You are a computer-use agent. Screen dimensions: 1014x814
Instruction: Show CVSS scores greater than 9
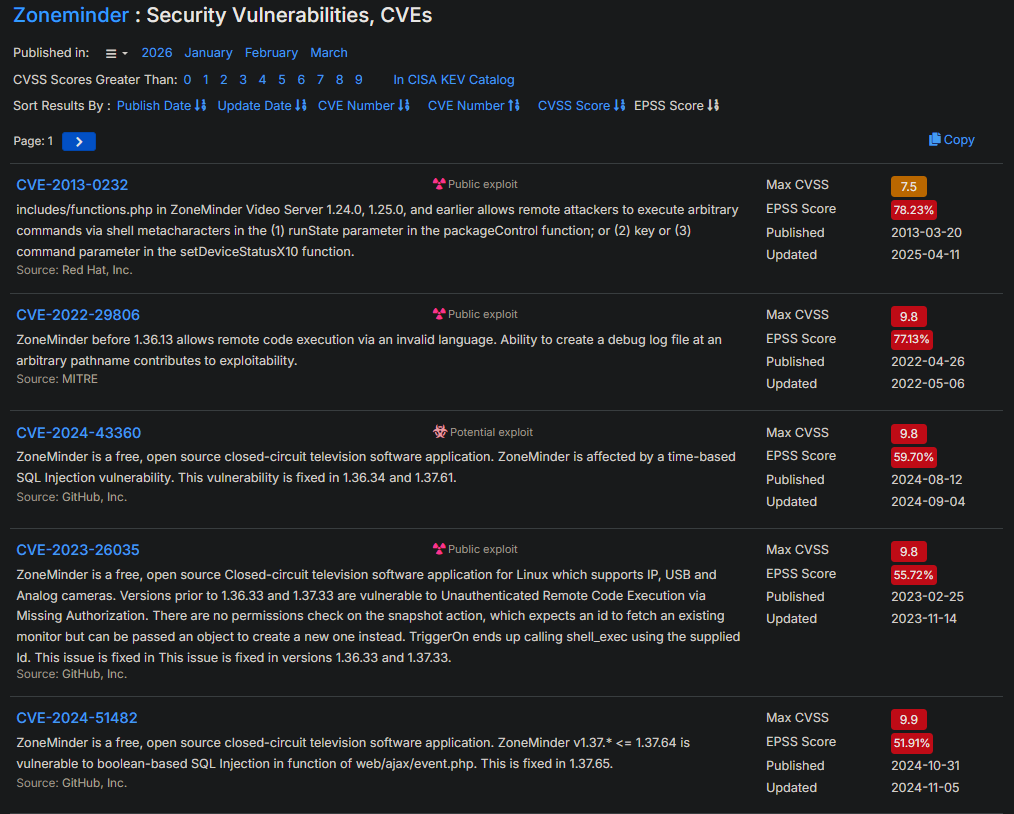click(359, 80)
